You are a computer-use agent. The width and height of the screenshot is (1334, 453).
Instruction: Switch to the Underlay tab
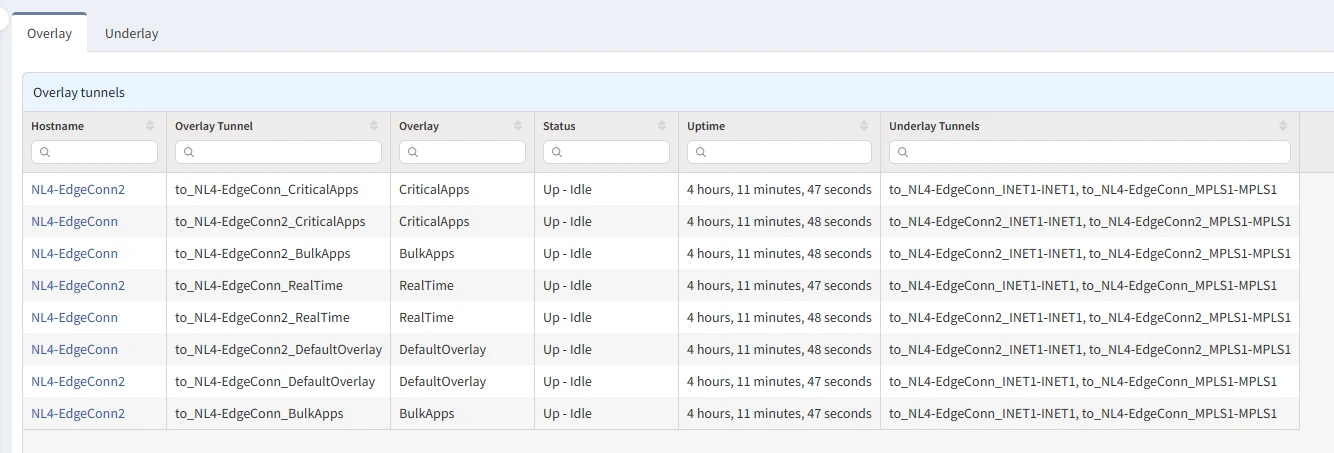[x=131, y=33]
